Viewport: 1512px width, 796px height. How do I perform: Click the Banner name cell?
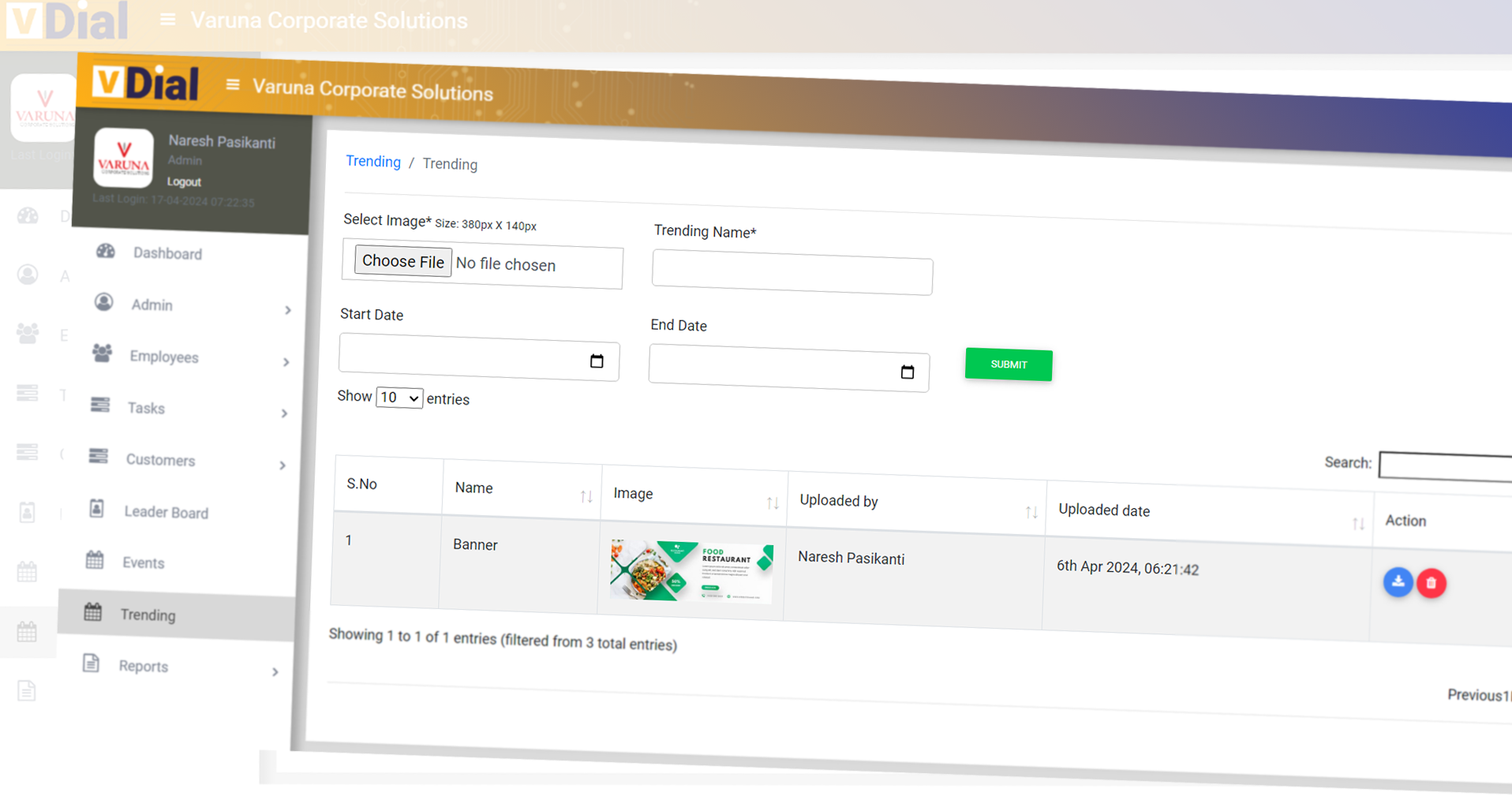pos(475,544)
